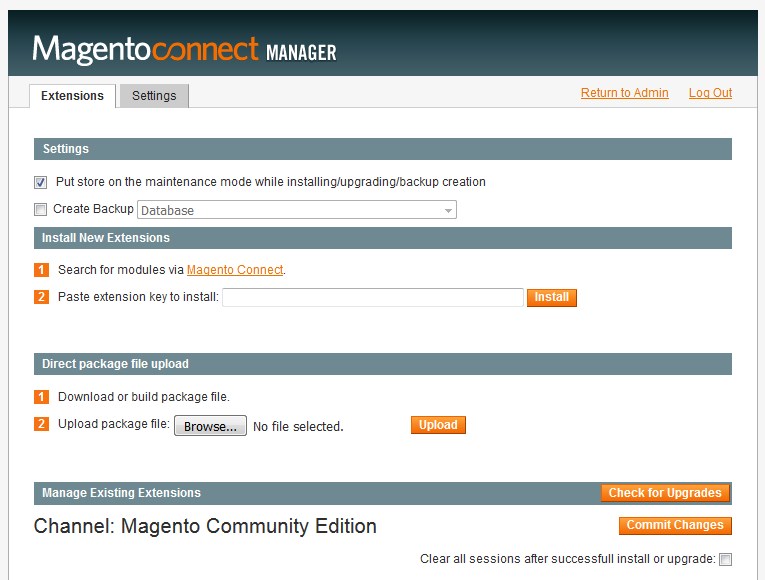Viewport: 765px width, 580px height.
Task: Click 'Channel: Magento Community Edition' heading
Action: pyautogui.click(x=205, y=526)
